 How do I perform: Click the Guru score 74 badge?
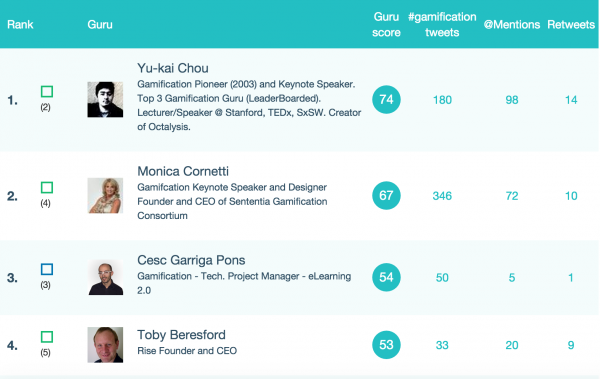pos(386,100)
